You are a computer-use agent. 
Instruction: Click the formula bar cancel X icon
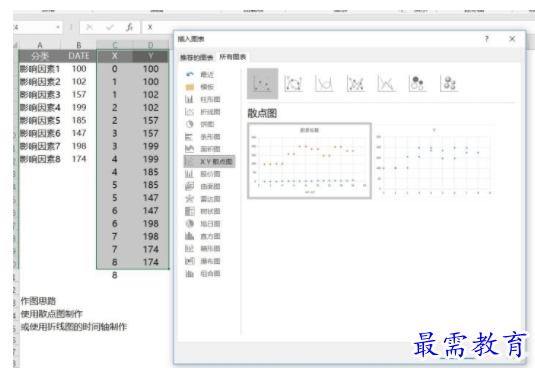[89, 27]
